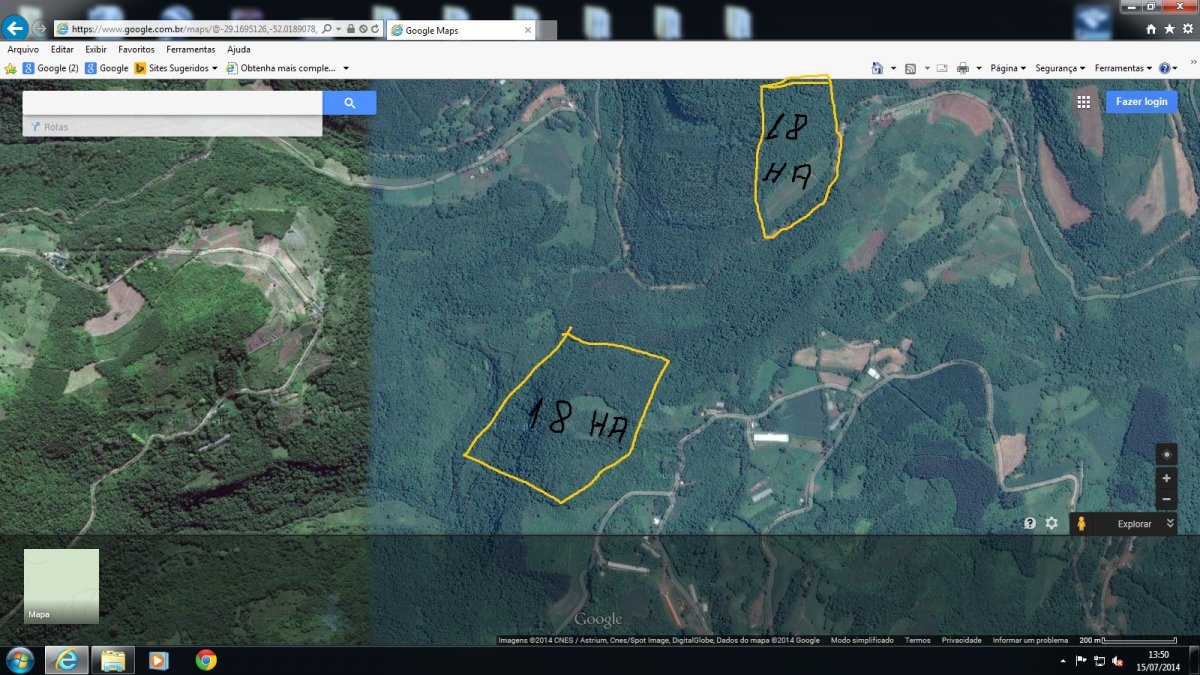Screen dimensions: 1200x675
Task: Expand the Explorar panel chevron
Action: pos(1170,524)
